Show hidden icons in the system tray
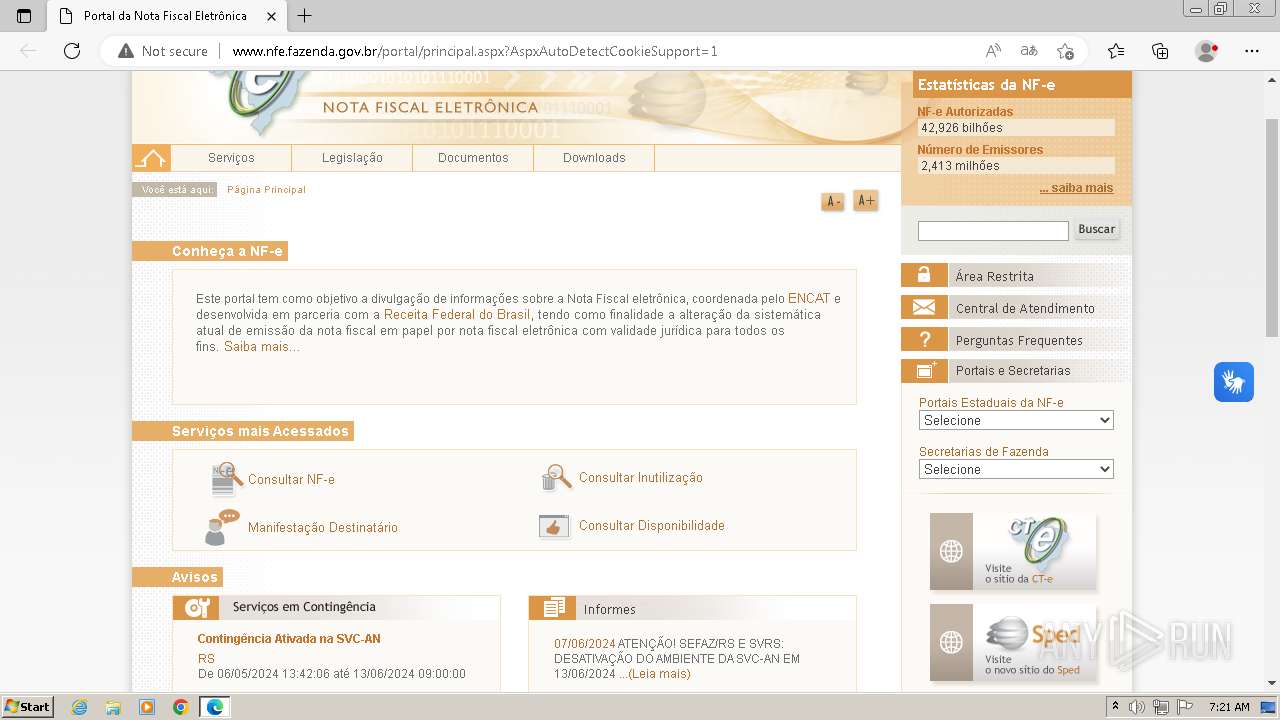The image size is (1280, 720). (x=1115, y=707)
